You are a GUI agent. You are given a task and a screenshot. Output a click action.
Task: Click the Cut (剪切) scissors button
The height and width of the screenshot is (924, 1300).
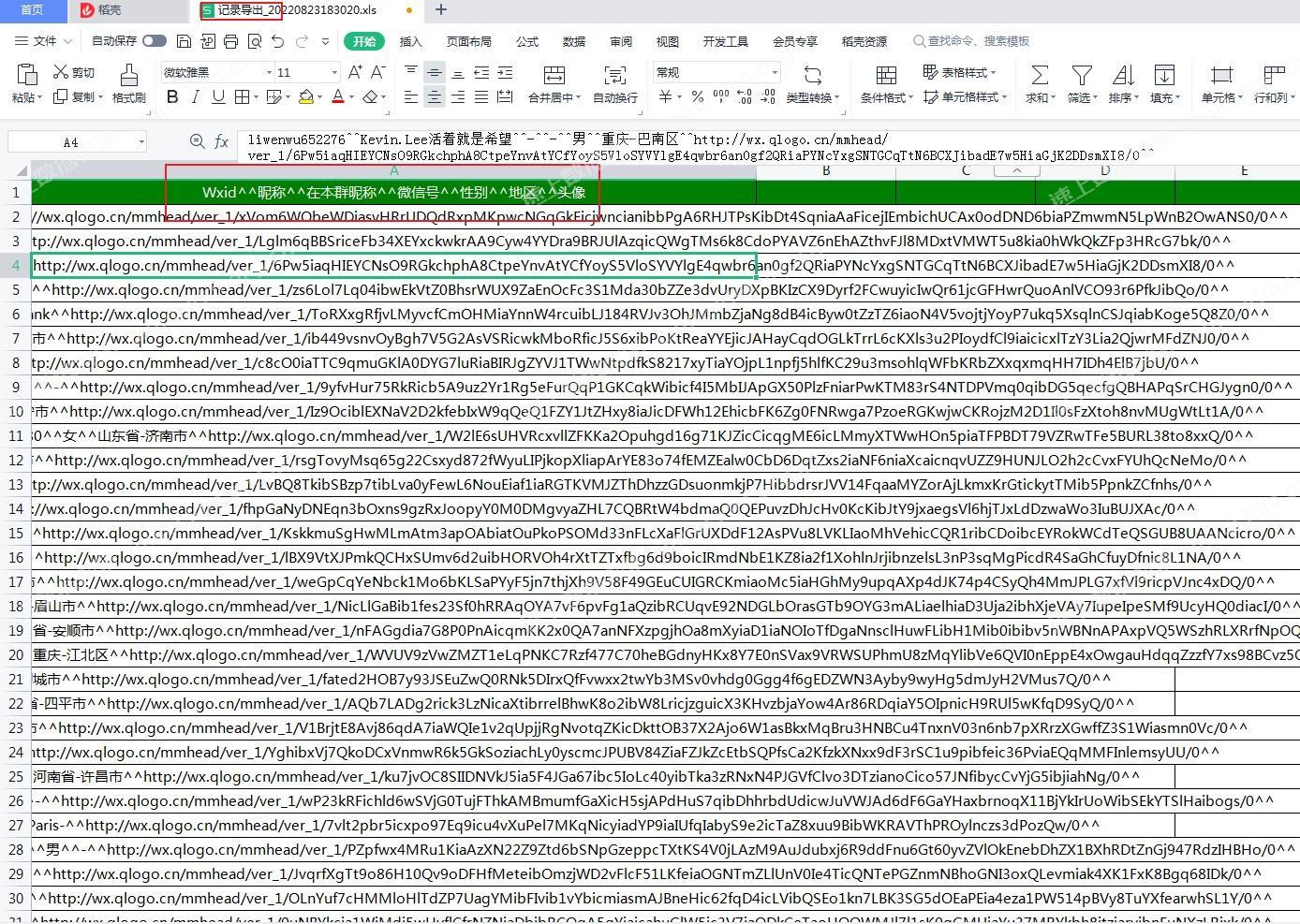tap(74, 72)
